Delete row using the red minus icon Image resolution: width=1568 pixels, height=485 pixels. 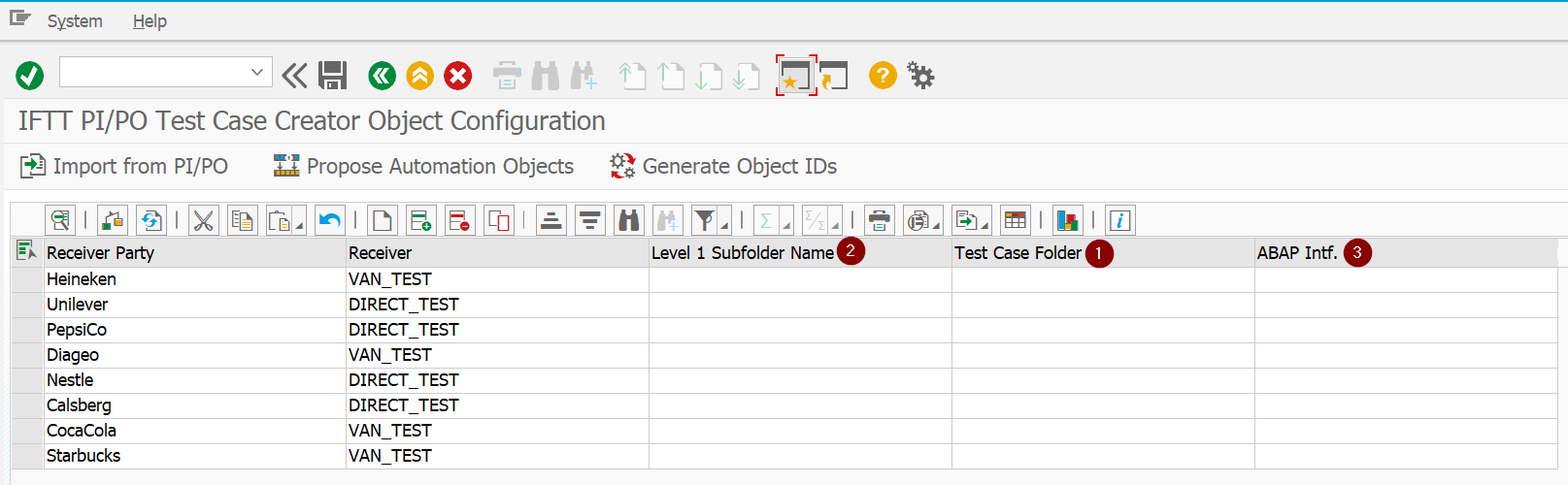point(459,221)
